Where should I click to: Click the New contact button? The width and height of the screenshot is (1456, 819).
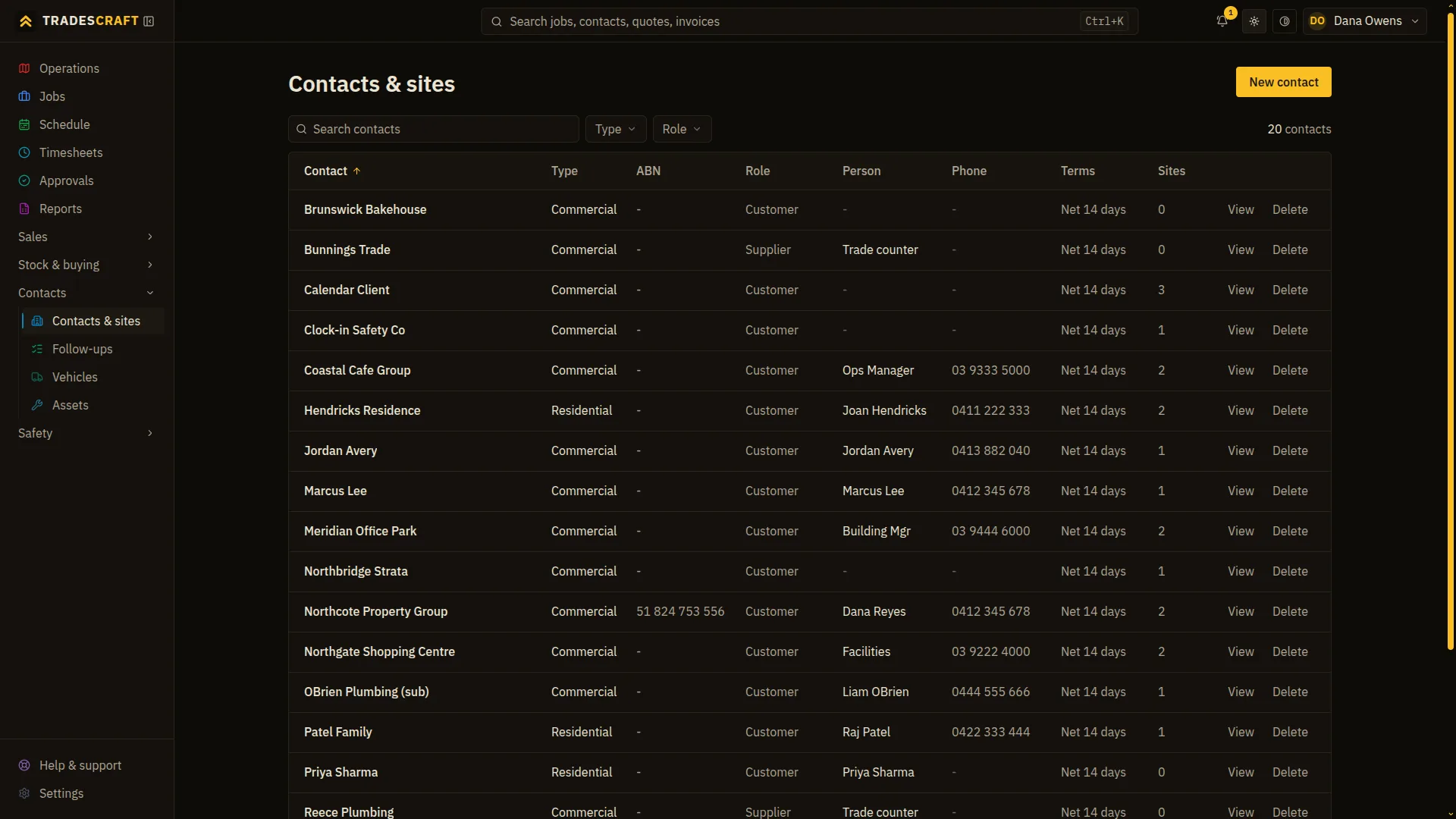(x=1284, y=82)
